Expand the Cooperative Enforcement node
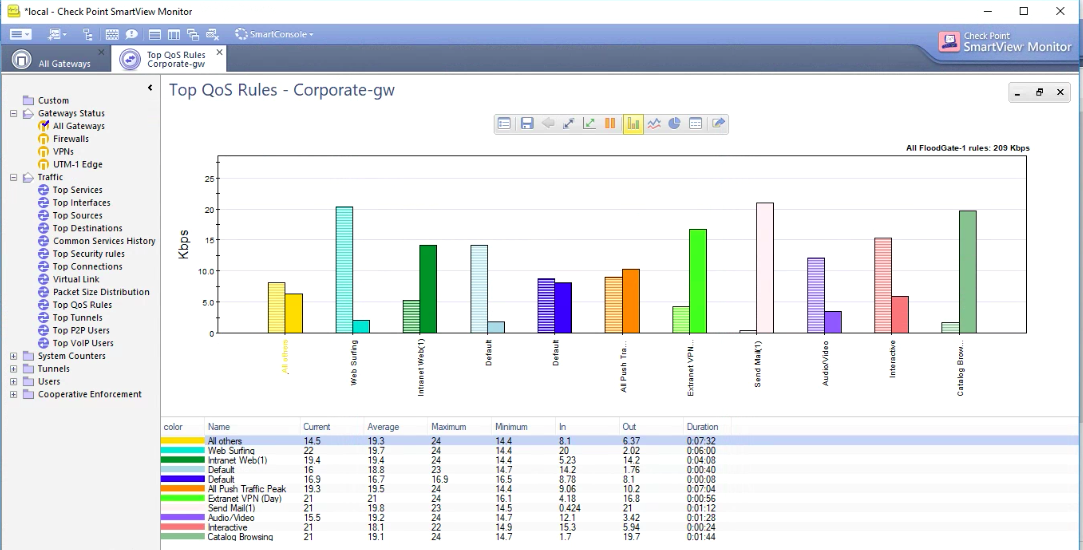Screen dimensions: 1083x550 click(13, 395)
